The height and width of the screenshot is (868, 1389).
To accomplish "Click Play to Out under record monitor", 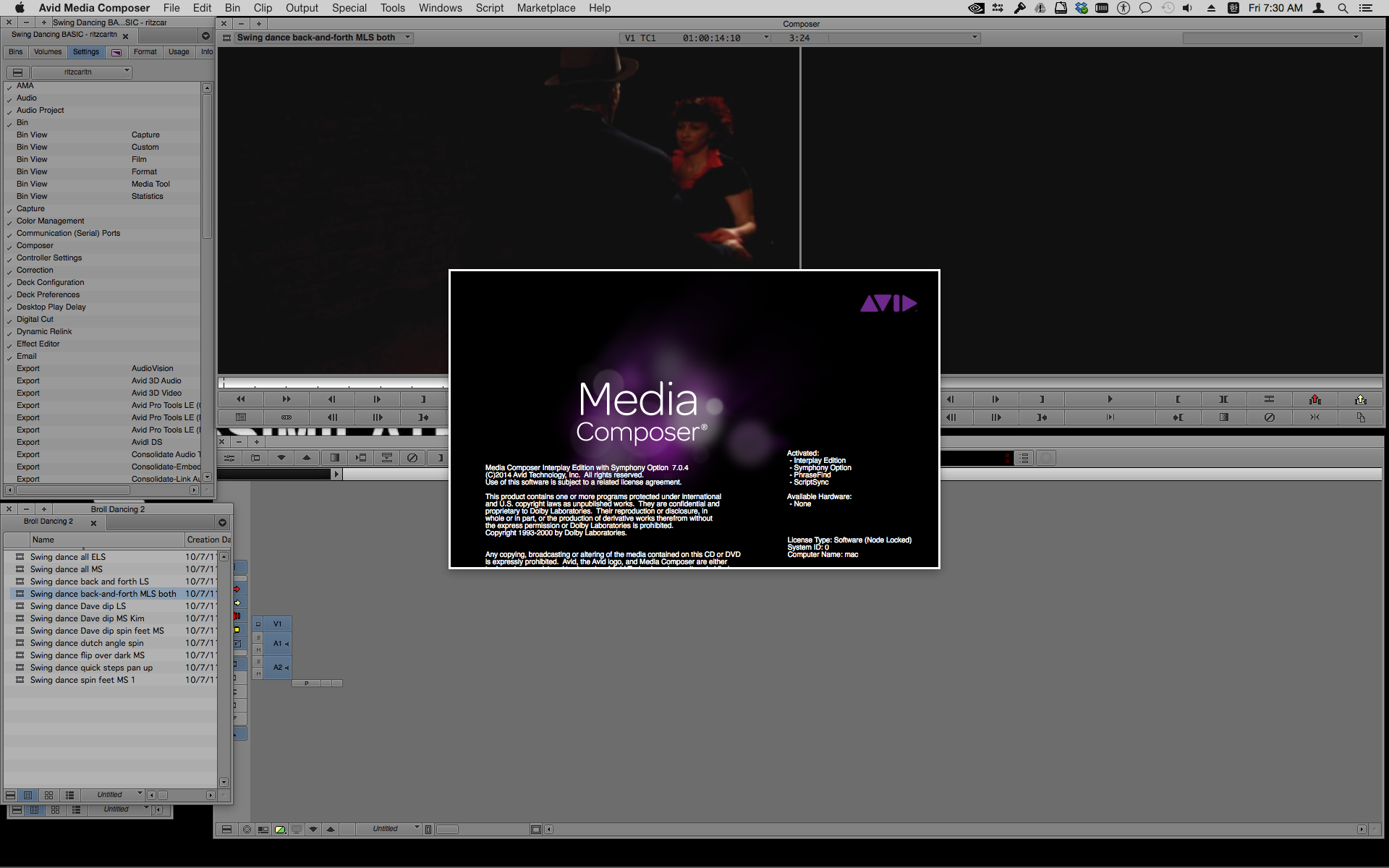I will 1110,417.
